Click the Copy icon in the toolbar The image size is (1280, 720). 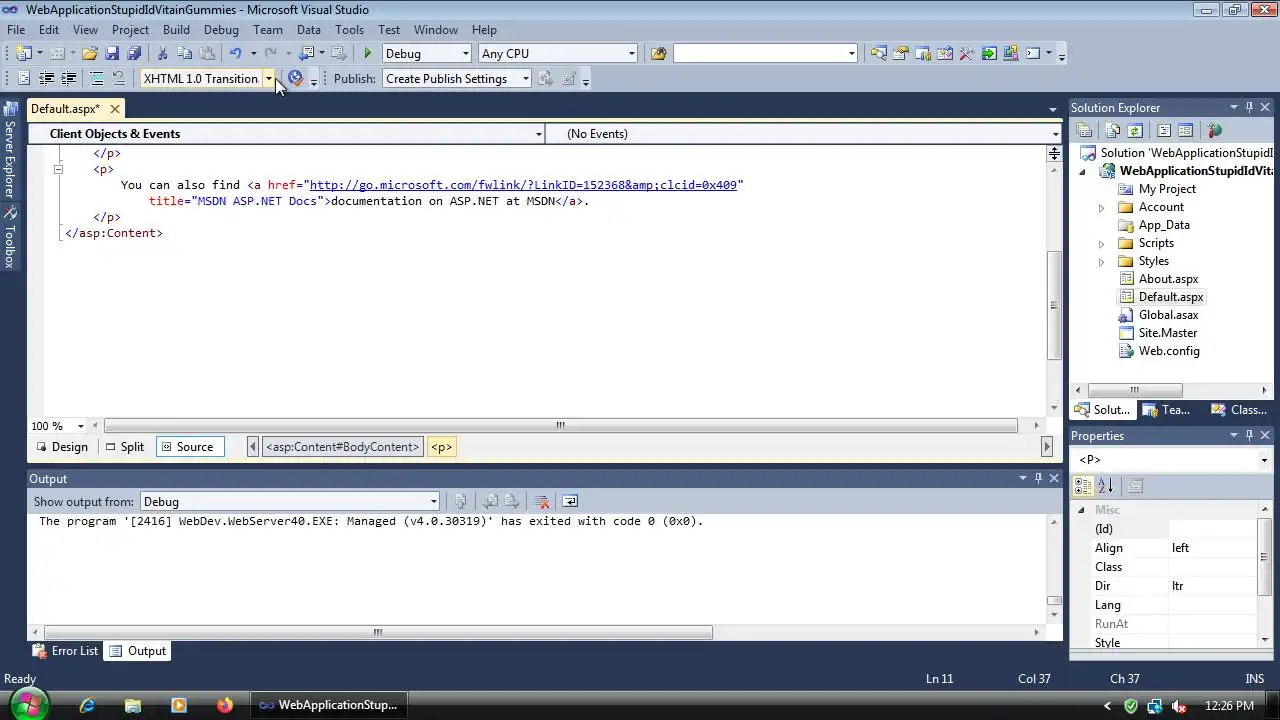coord(184,54)
